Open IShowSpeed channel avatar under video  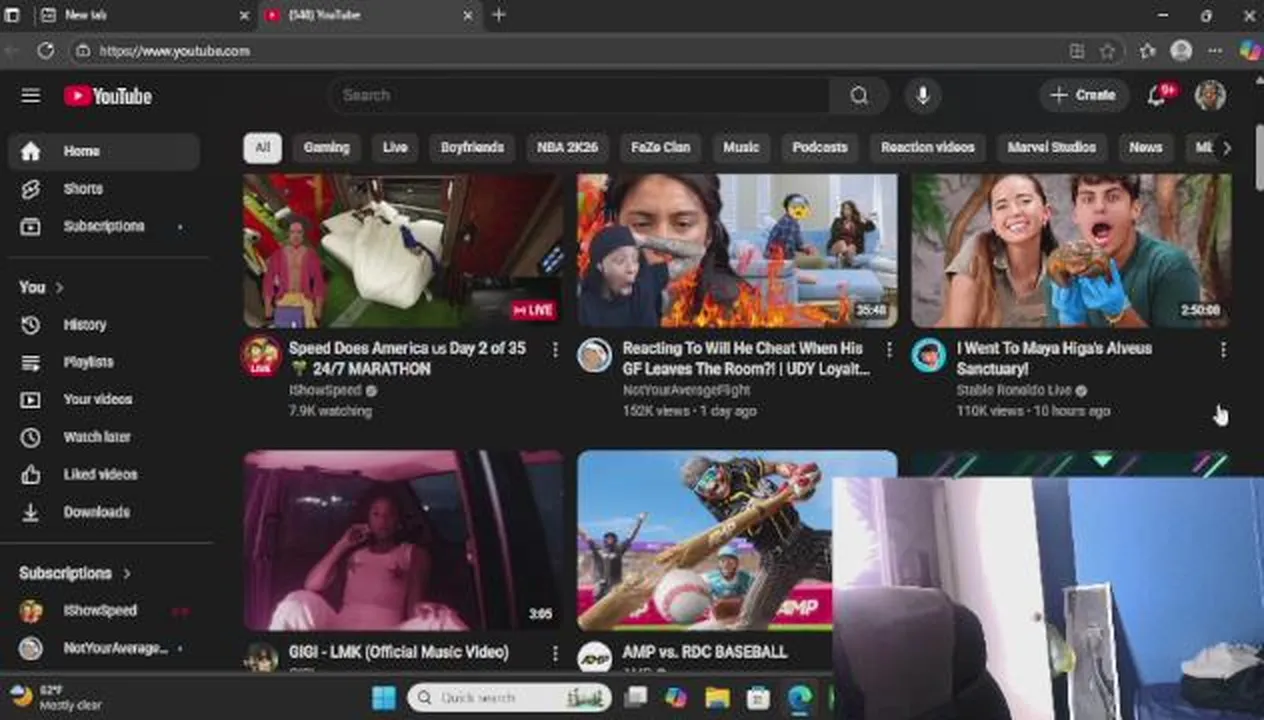pos(261,356)
